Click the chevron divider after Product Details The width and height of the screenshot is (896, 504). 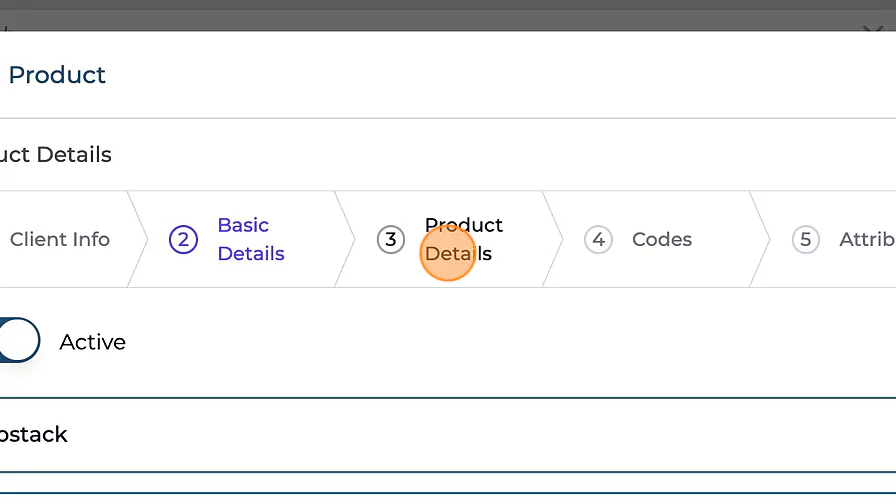pos(553,240)
